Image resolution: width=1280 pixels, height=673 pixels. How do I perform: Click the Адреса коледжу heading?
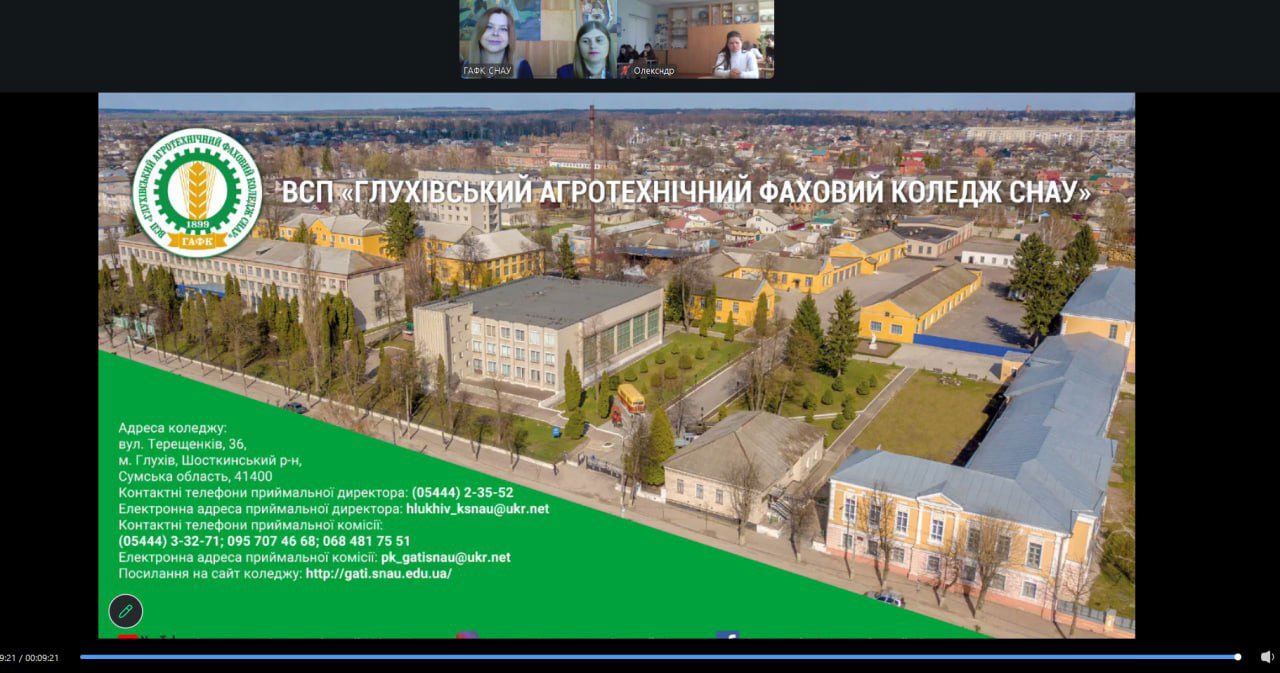(x=173, y=428)
